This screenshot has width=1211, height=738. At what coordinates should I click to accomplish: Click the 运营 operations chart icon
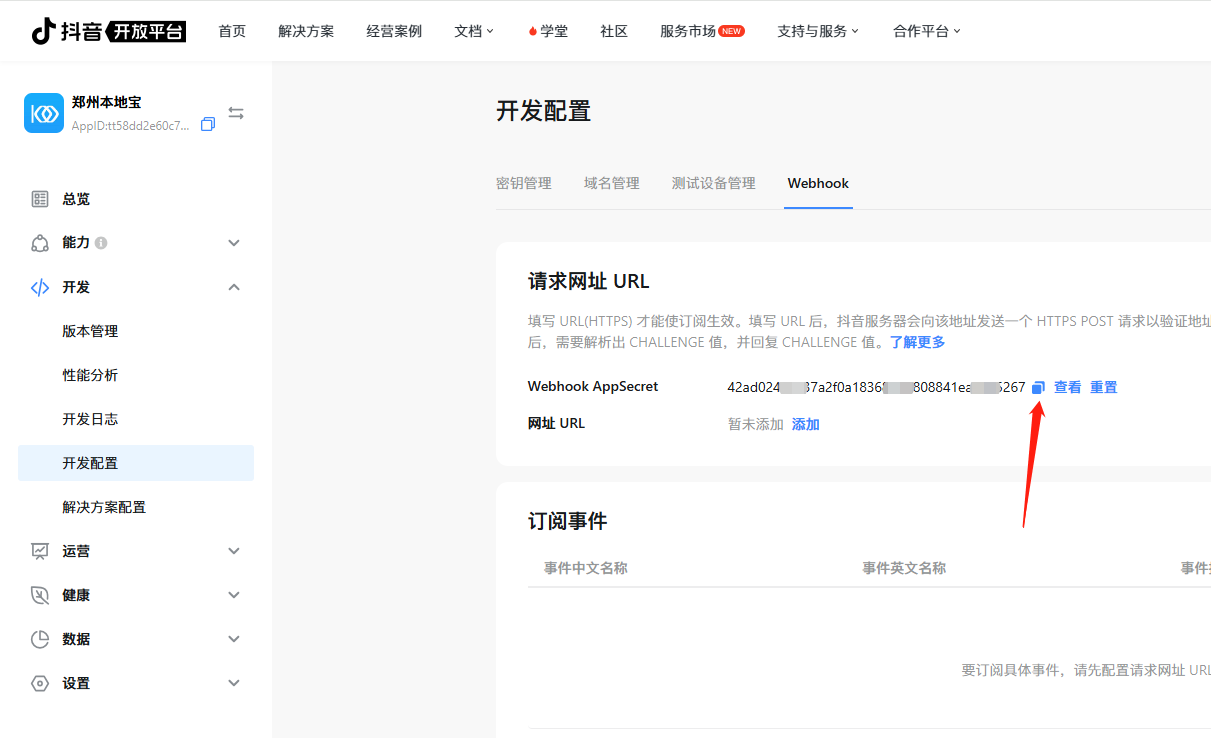point(40,551)
